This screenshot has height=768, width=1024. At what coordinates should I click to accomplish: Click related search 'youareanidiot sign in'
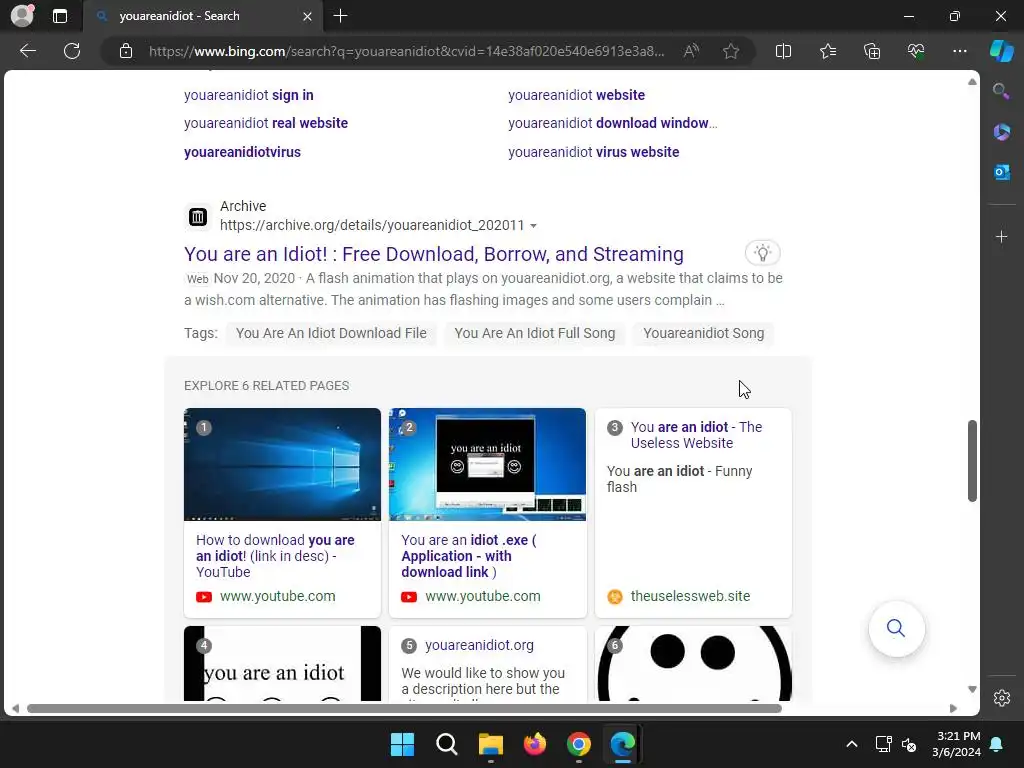[249, 95]
